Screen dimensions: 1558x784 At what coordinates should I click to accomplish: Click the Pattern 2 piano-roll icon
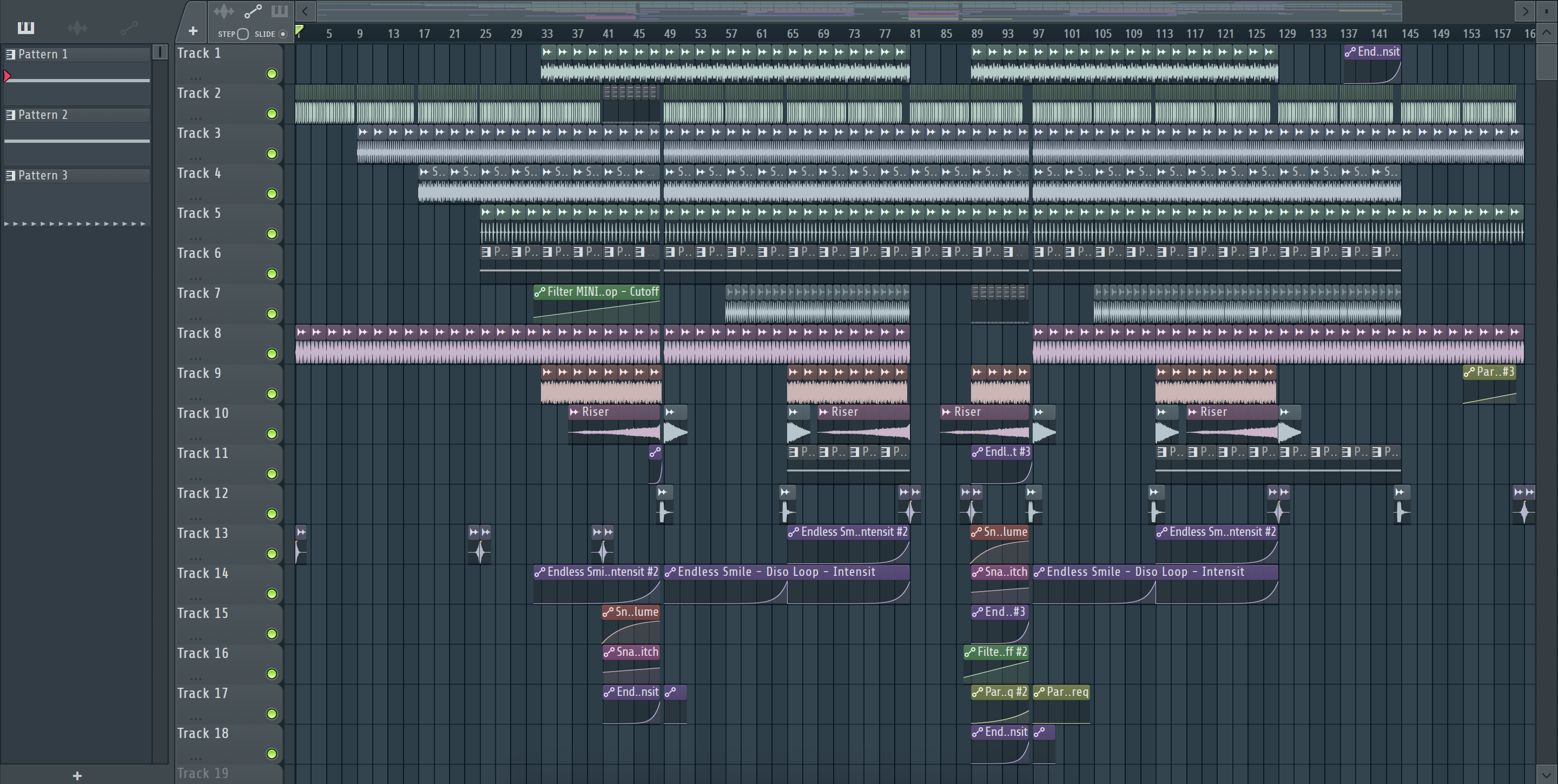tap(10, 115)
